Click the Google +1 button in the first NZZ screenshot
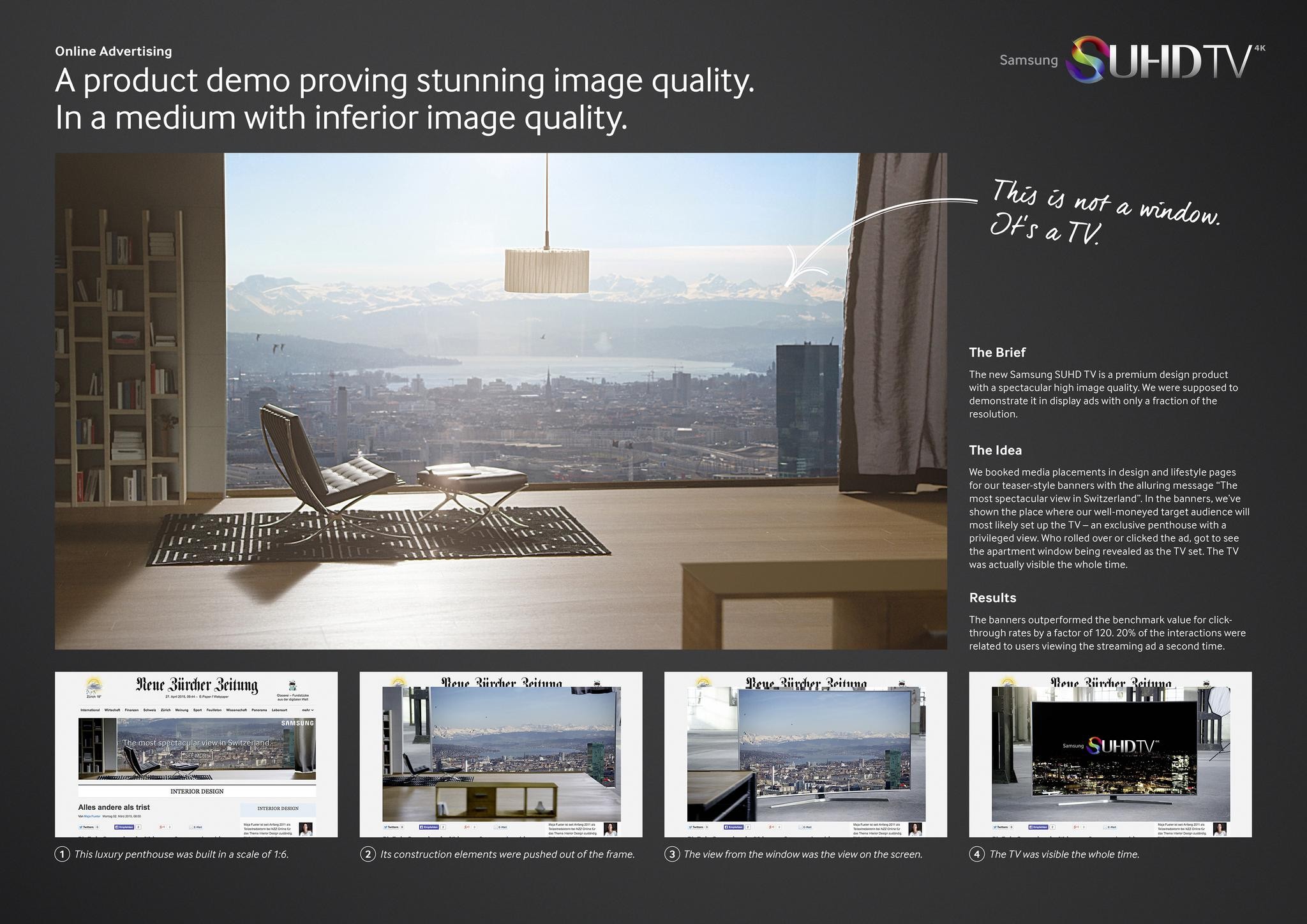The width and height of the screenshot is (1307, 924). pyautogui.click(x=162, y=827)
